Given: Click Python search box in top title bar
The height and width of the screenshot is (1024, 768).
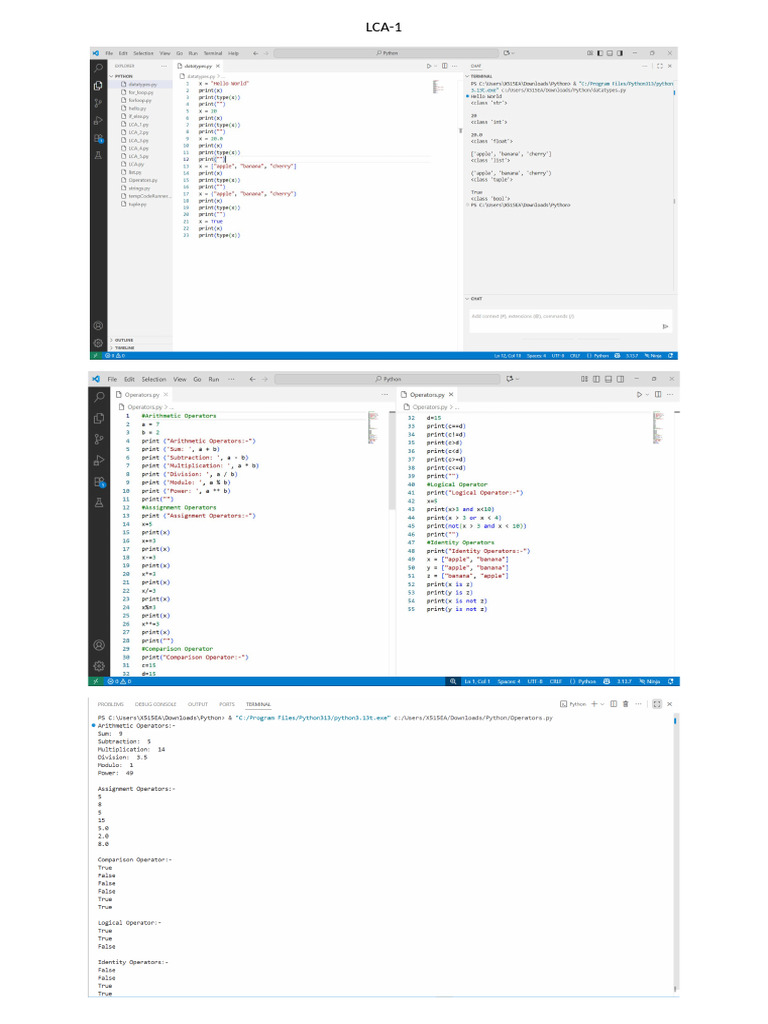Looking at the screenshot, I should 387,53.
